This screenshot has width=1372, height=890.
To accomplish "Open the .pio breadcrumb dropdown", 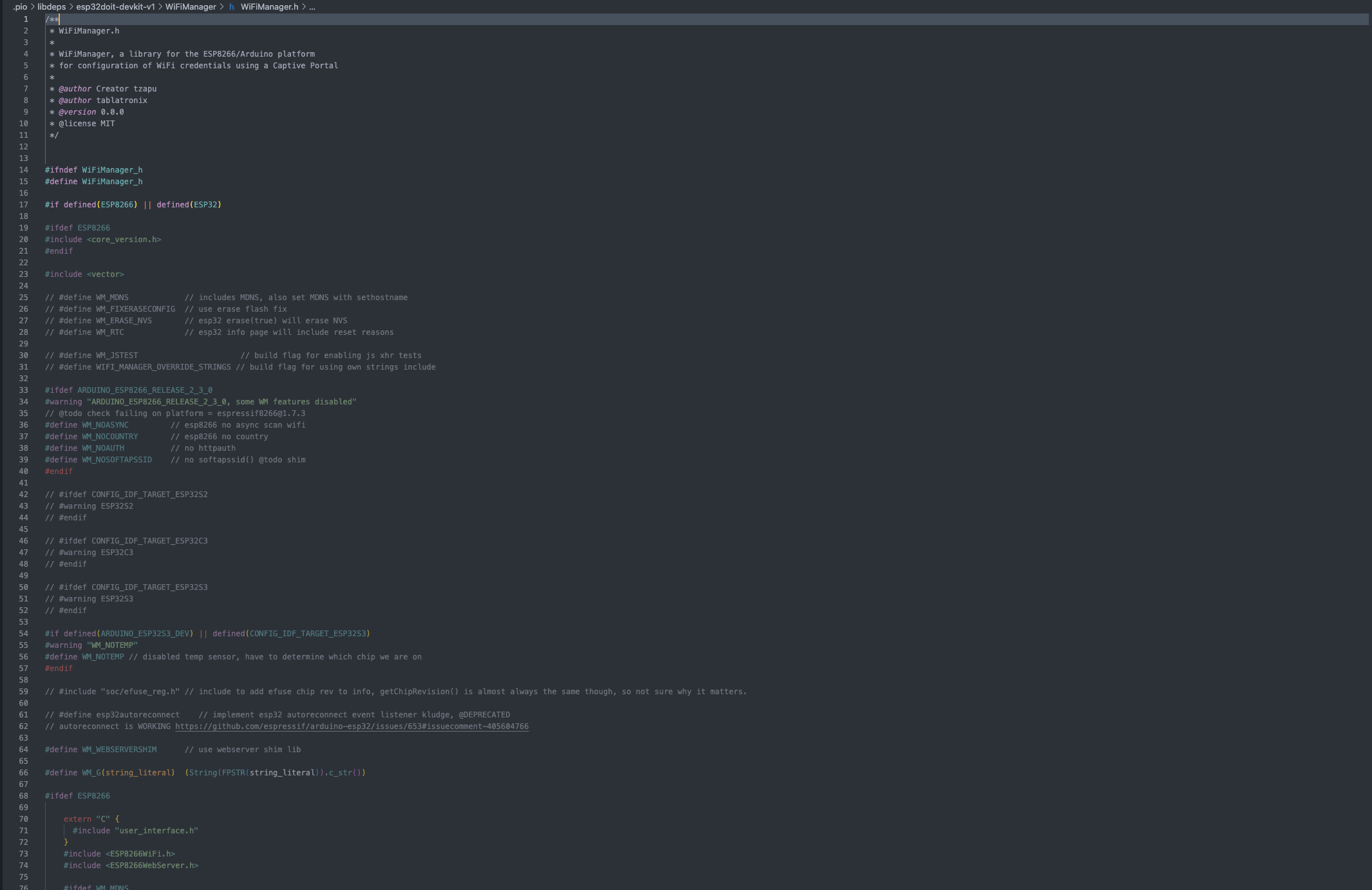I will pos(19,7).
